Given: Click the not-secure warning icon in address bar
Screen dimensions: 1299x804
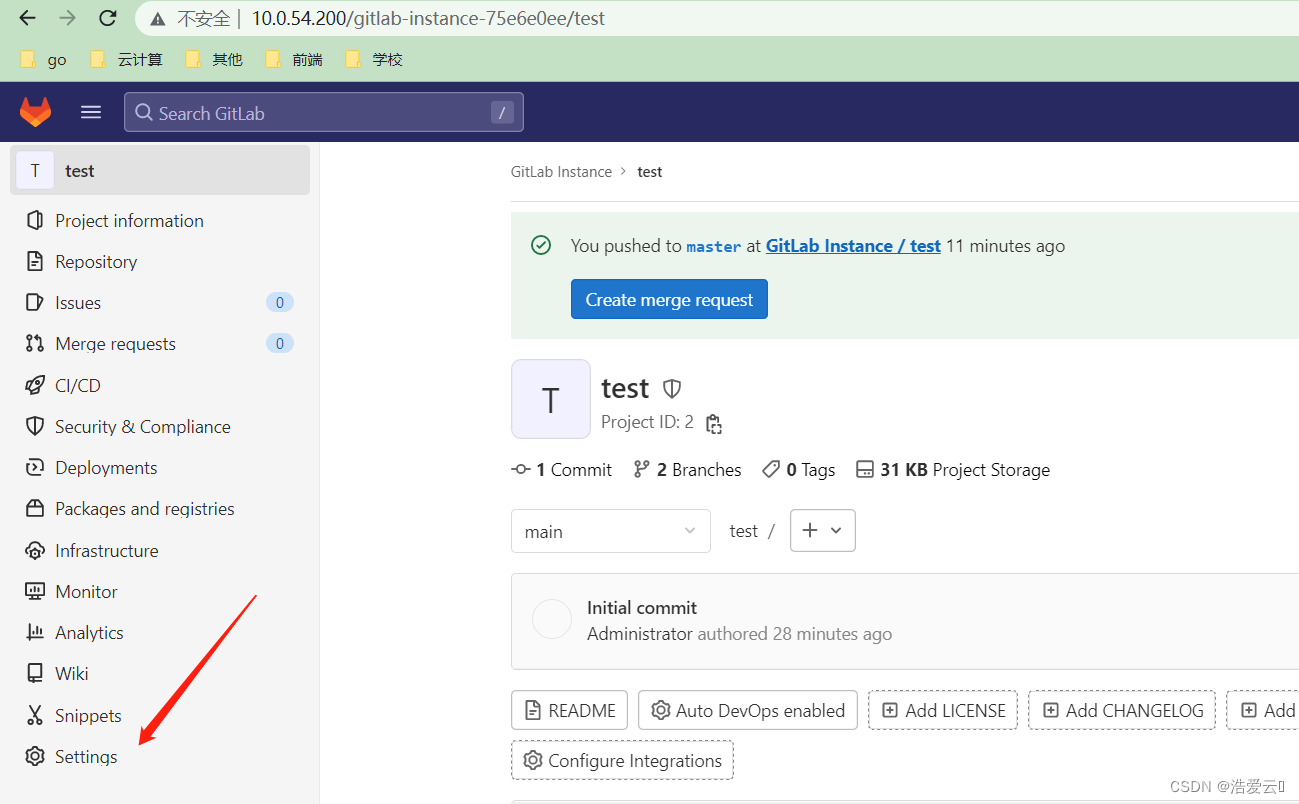Looking at the screenshot, I should point(157,18).
